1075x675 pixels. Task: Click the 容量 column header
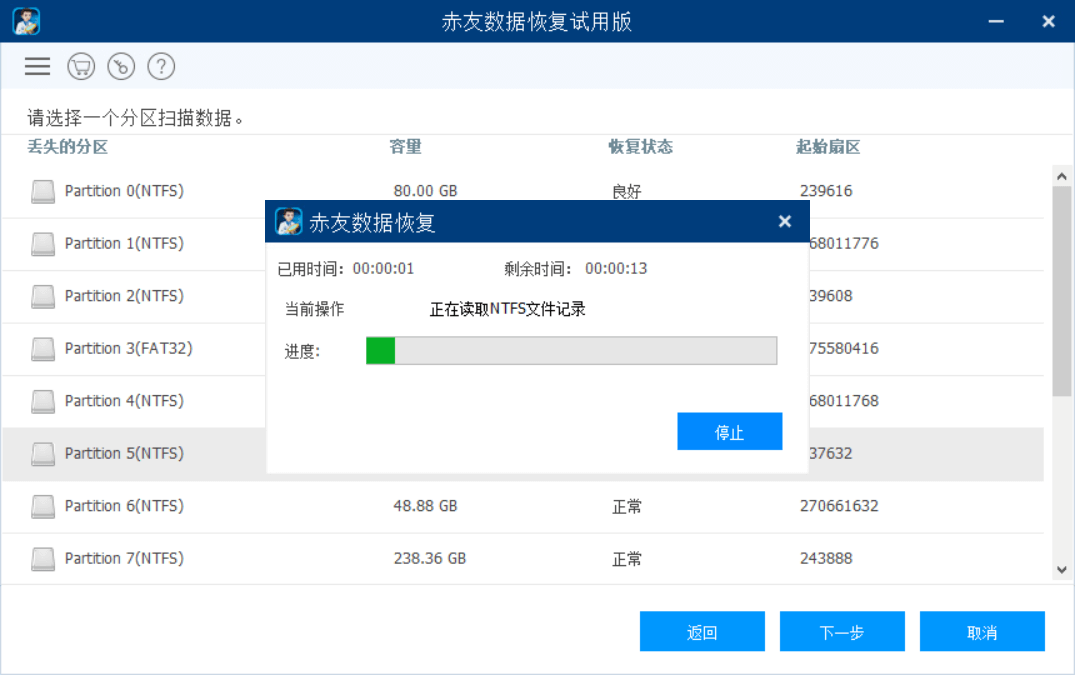(405, 147)
